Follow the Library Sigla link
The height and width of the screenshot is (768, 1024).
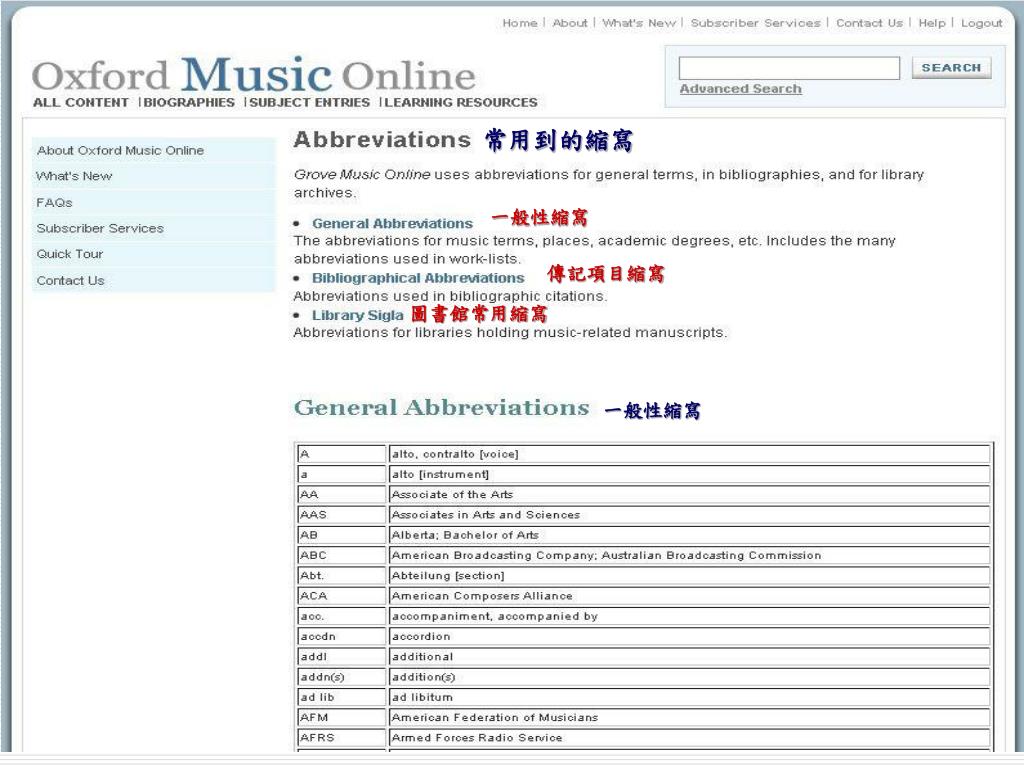(357, 315)
